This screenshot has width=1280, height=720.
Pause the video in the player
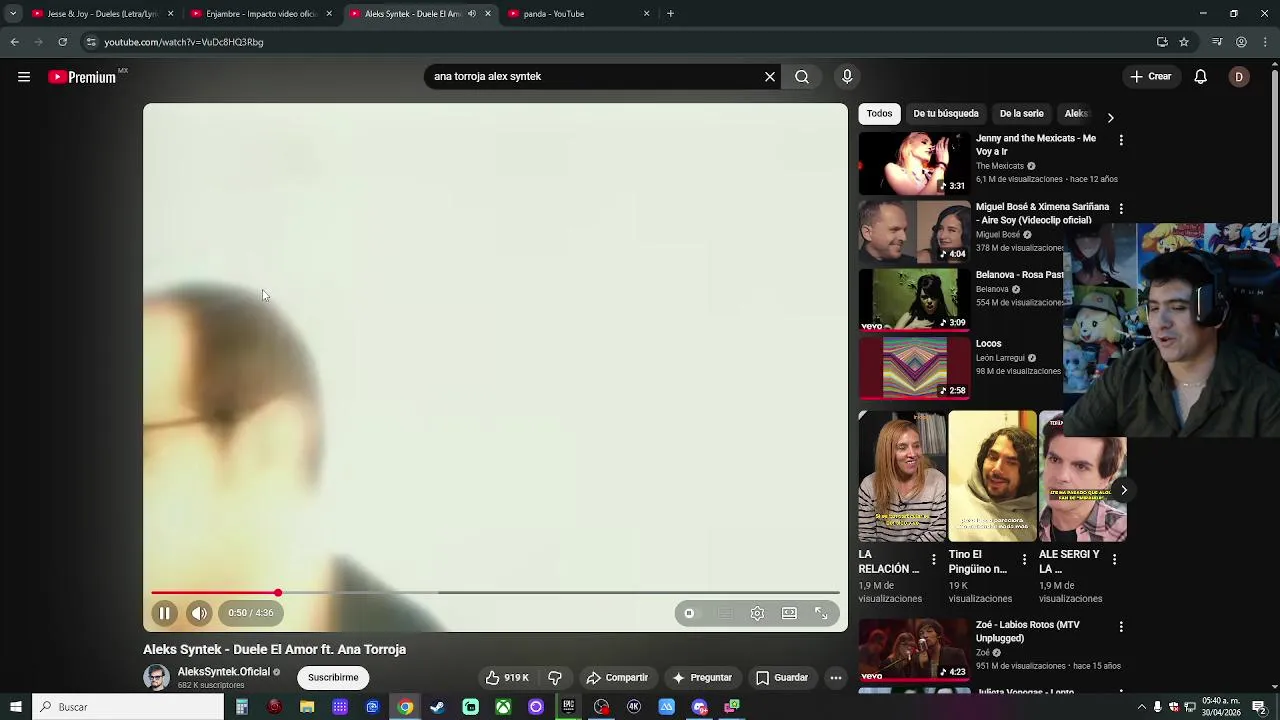pos(165,613)
